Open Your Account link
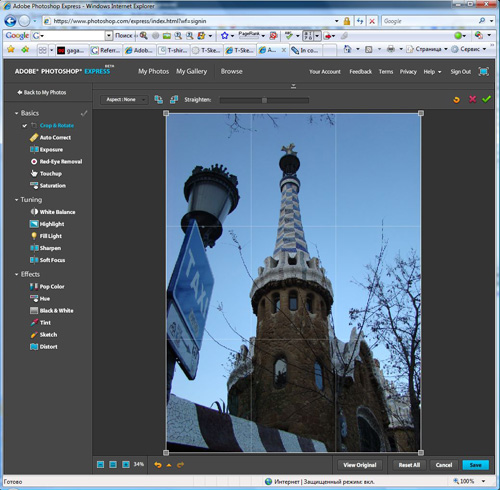The image size is (500, 490). [325, 72]
